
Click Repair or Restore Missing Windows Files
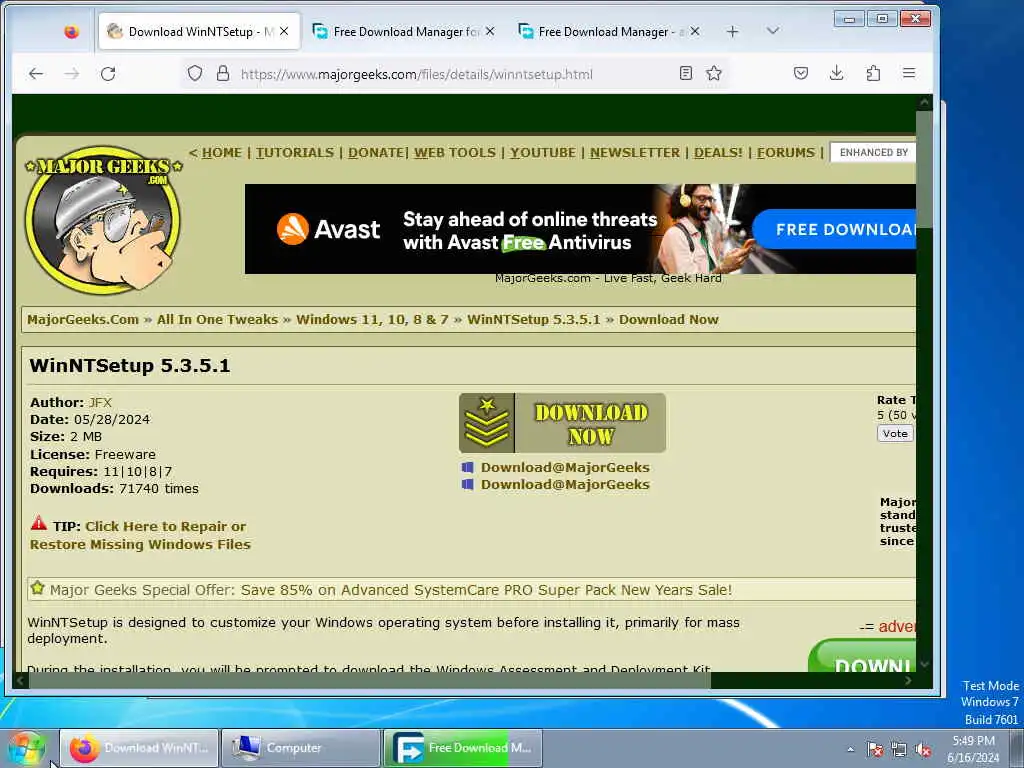(140, 536)
